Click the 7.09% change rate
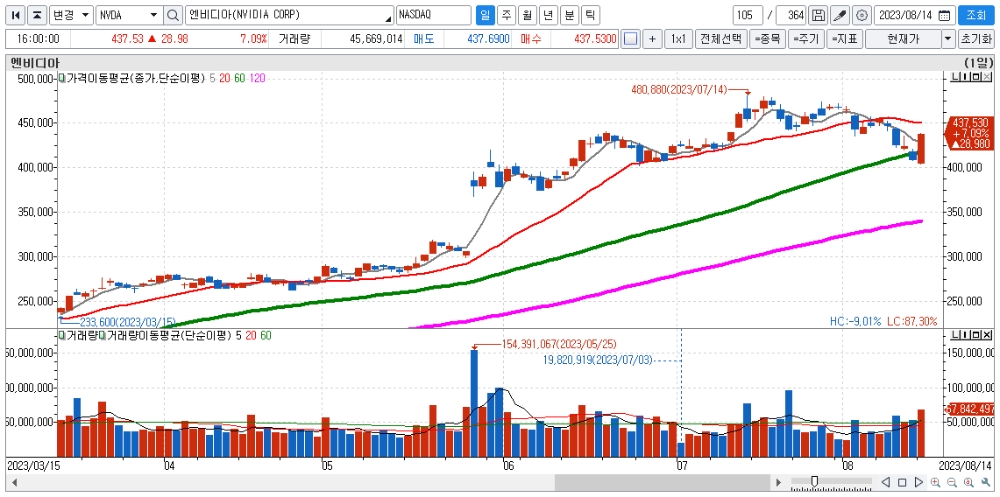 253,40
